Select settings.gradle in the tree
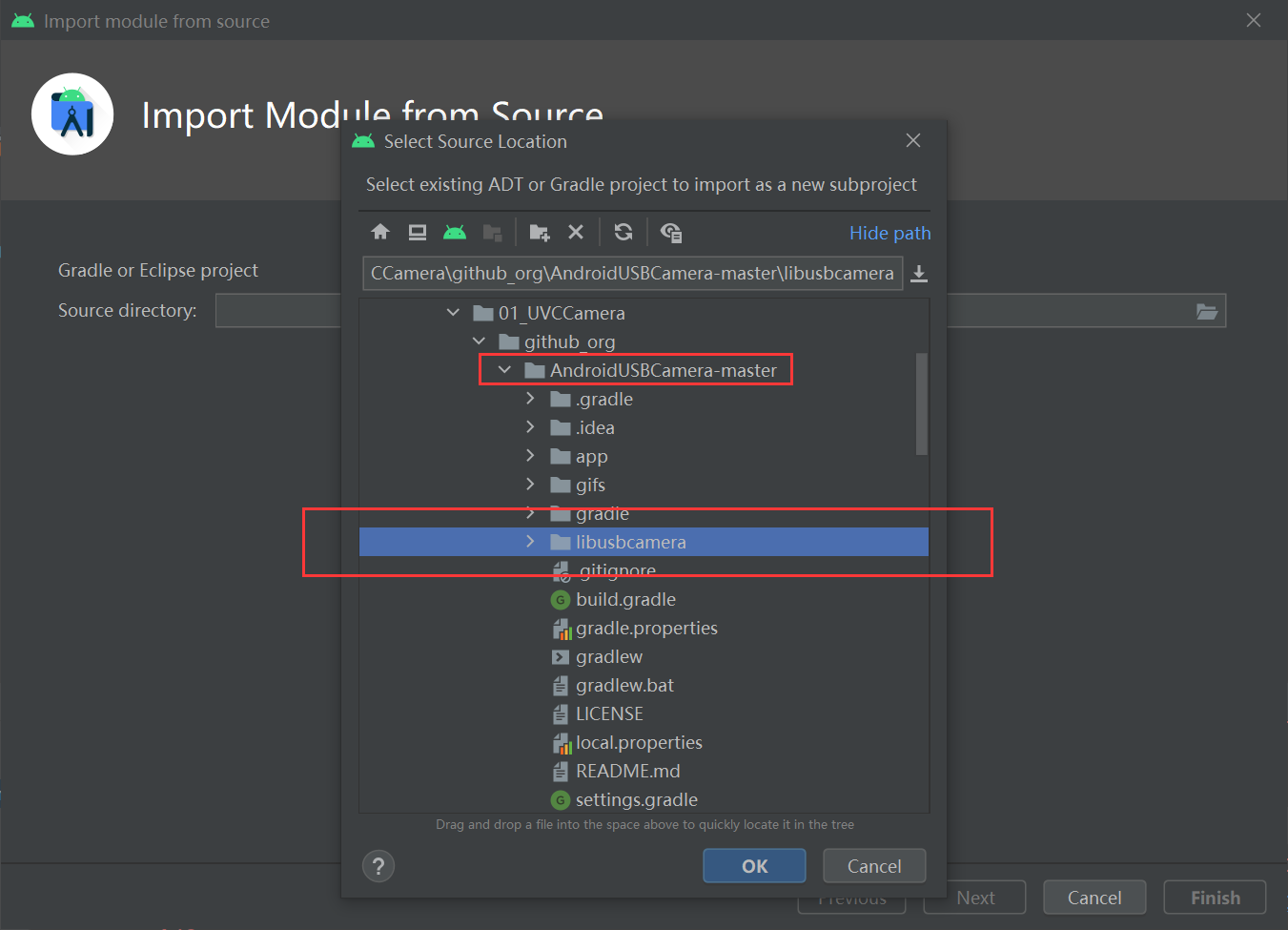The height and width of the screenshot is (930, 1288). click(x=644, y=799)
